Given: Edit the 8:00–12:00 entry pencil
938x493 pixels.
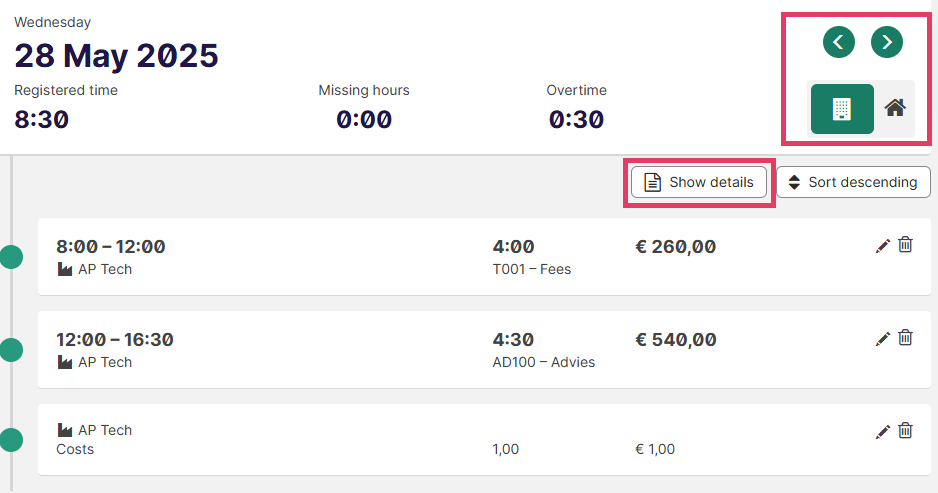Looking at the screenshot, I should click(x=882, y=245).
